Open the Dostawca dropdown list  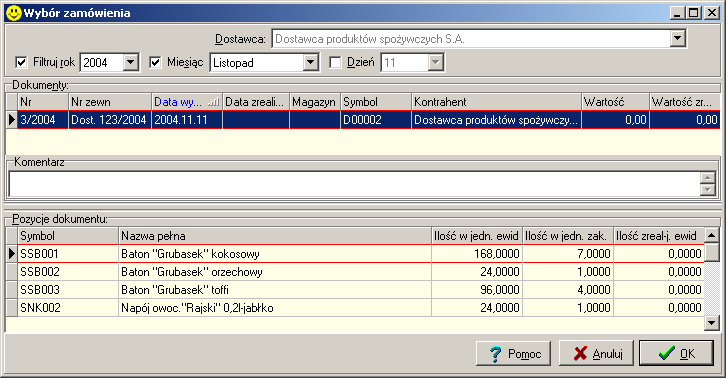tap(677, 38)
